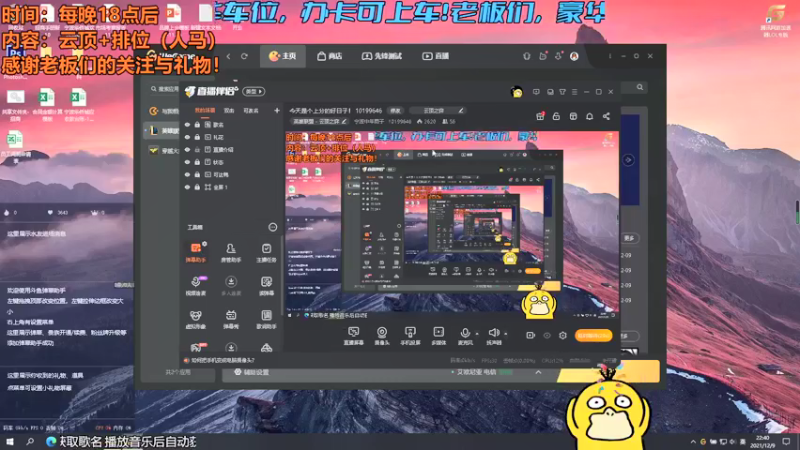Screen dimensions: 800x450
Task: Open the 多人连麦 download tool
Action: pos(231,286)
